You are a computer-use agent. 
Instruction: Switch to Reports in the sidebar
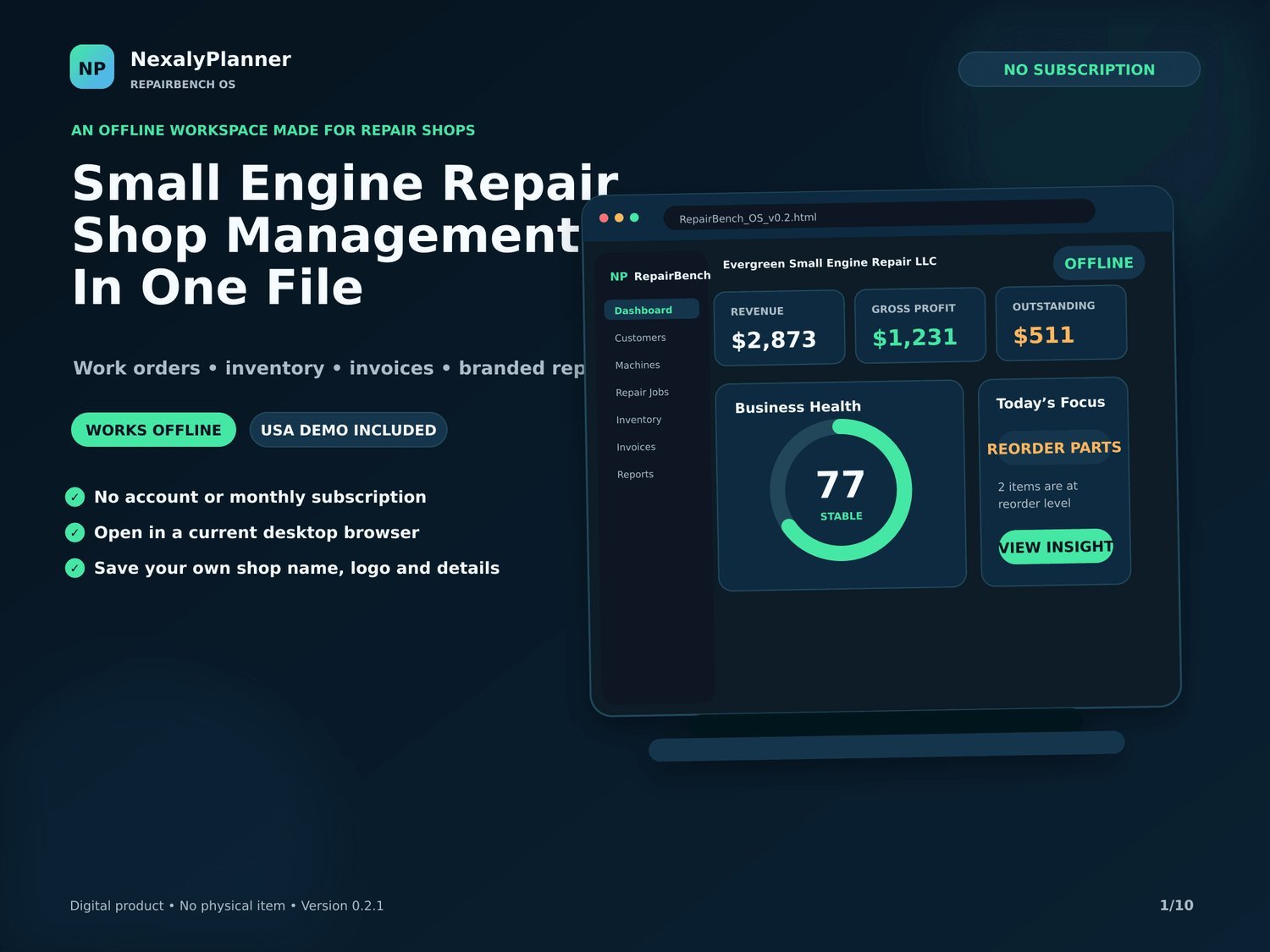tap(635, 474)
